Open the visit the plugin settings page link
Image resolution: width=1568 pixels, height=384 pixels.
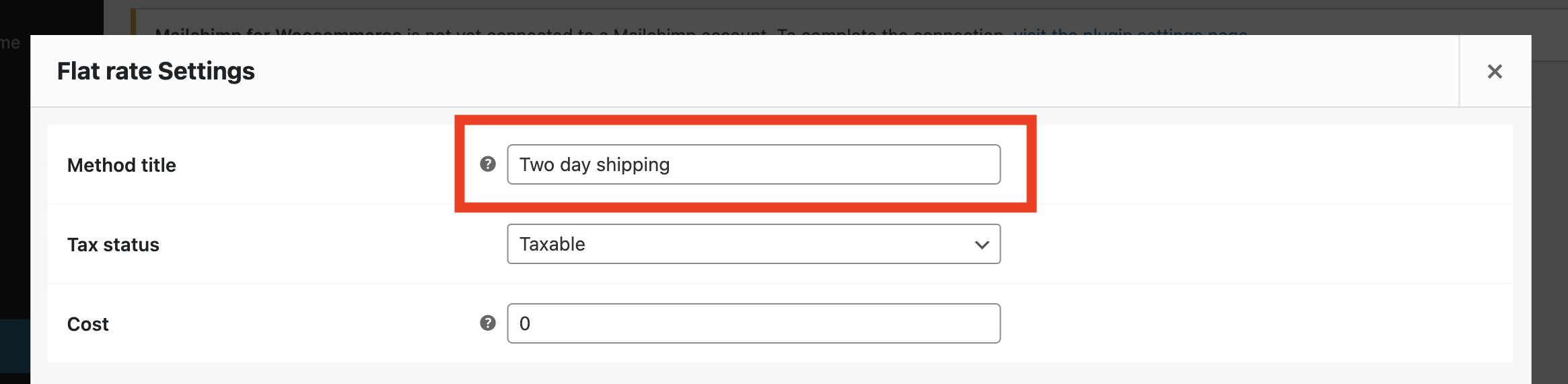[1131, 32]
